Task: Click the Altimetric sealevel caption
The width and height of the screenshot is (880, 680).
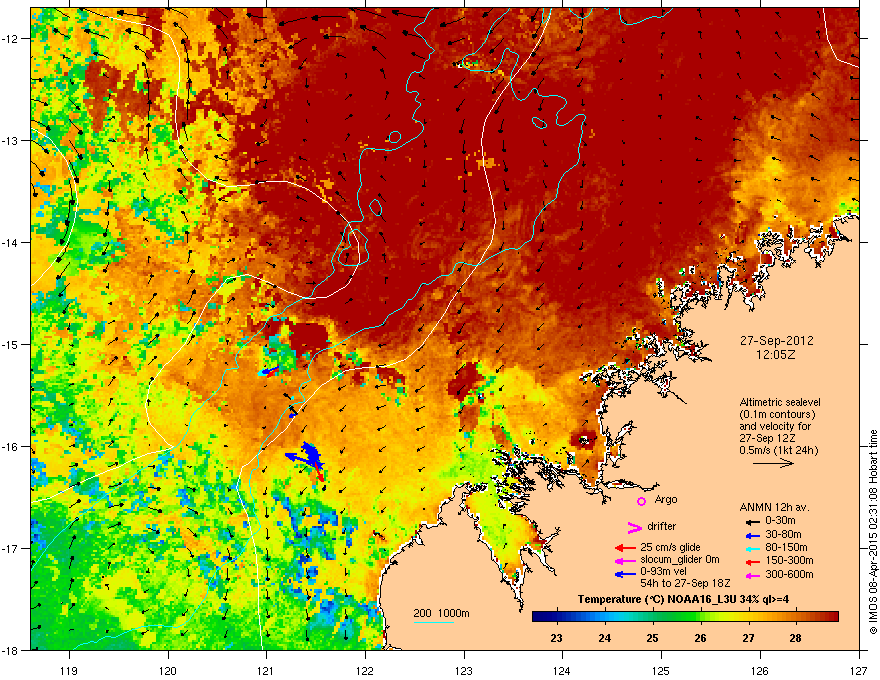Action: tap(780, 403)
